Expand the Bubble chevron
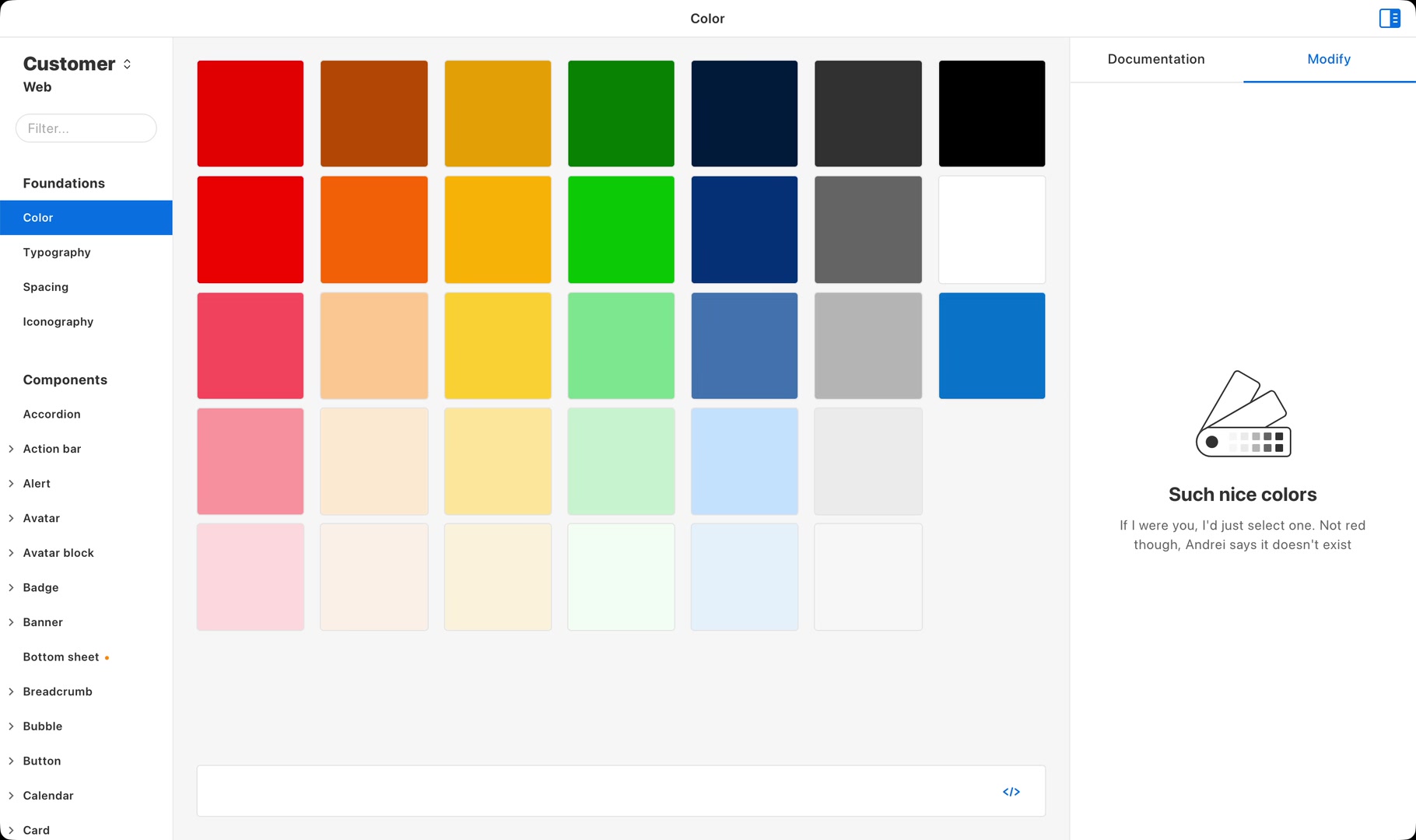Screen dimensions: 1416x840 click(x=11, y=726)
